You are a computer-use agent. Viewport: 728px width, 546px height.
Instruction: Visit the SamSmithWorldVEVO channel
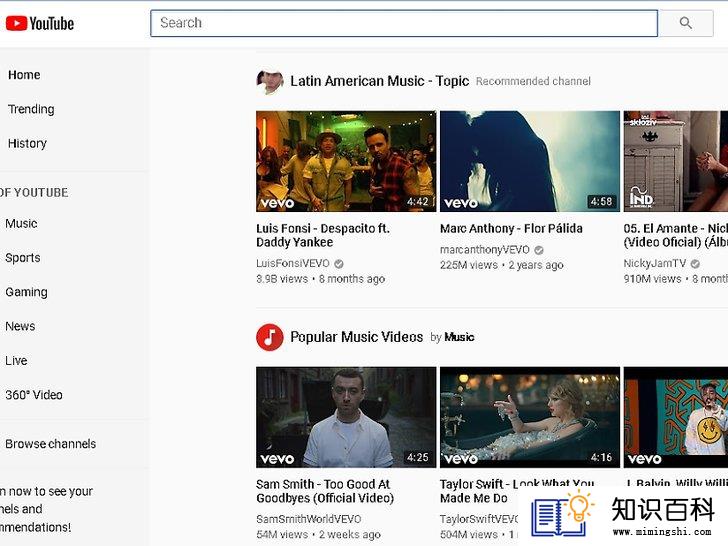(x=309, y=519)
